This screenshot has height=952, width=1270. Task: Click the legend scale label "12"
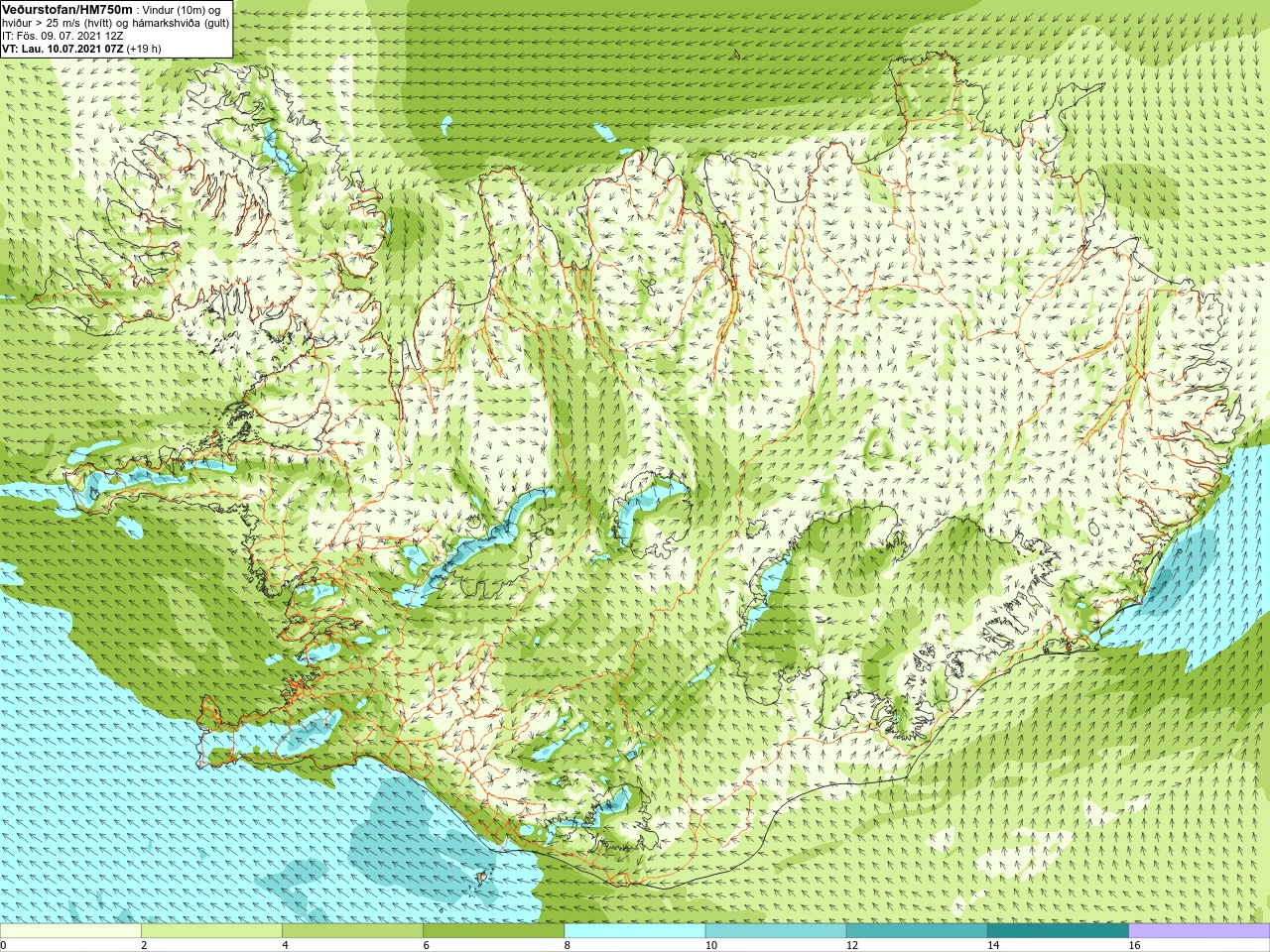tap(851, 945)
